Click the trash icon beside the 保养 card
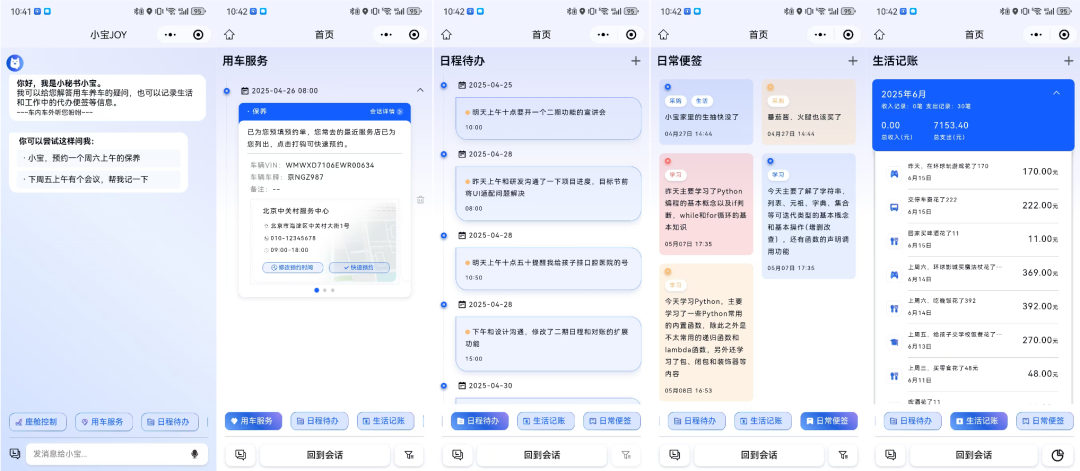 click(420, 200)
